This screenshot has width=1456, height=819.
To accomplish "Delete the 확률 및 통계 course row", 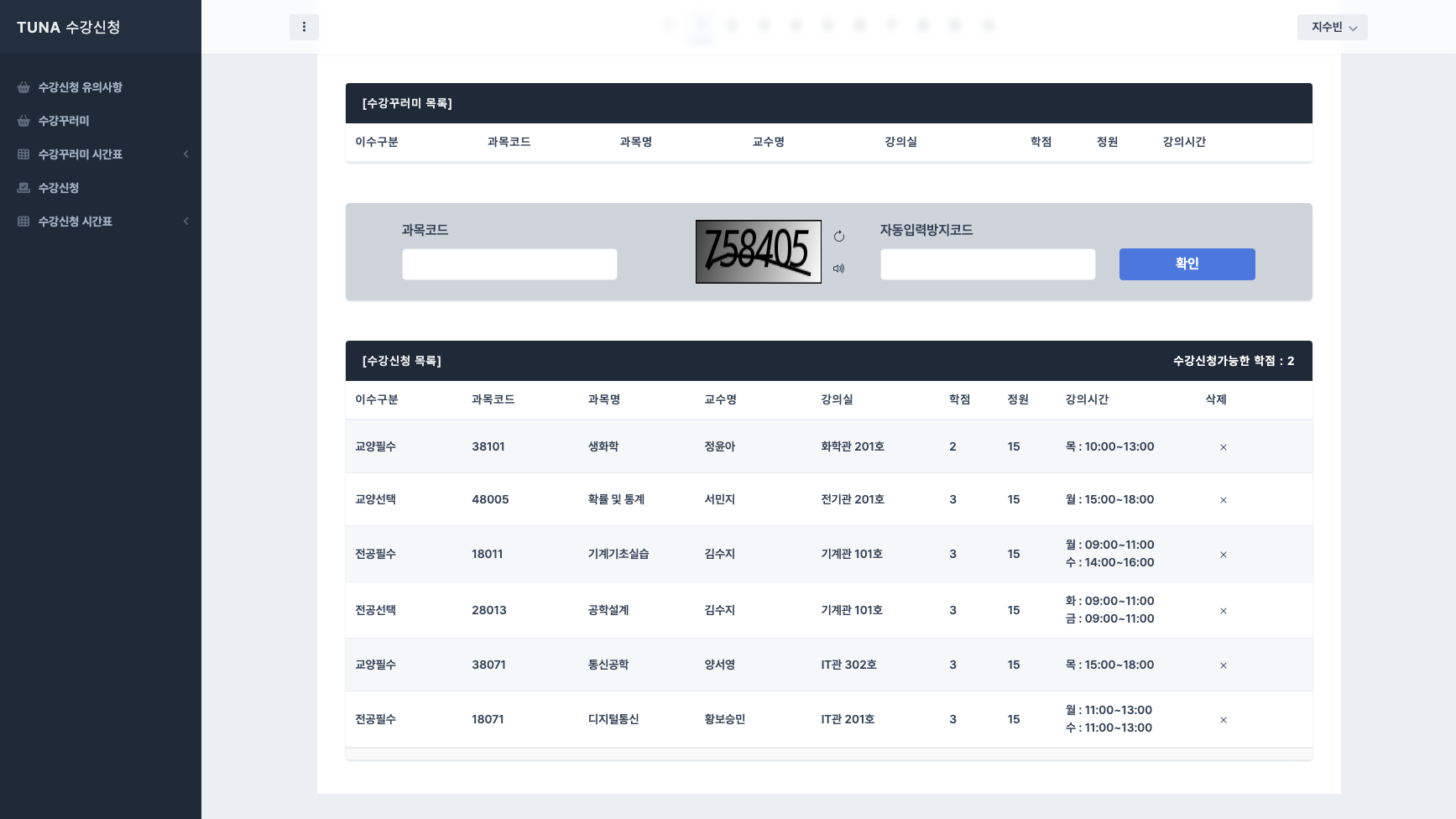I will click(1223, 500).
